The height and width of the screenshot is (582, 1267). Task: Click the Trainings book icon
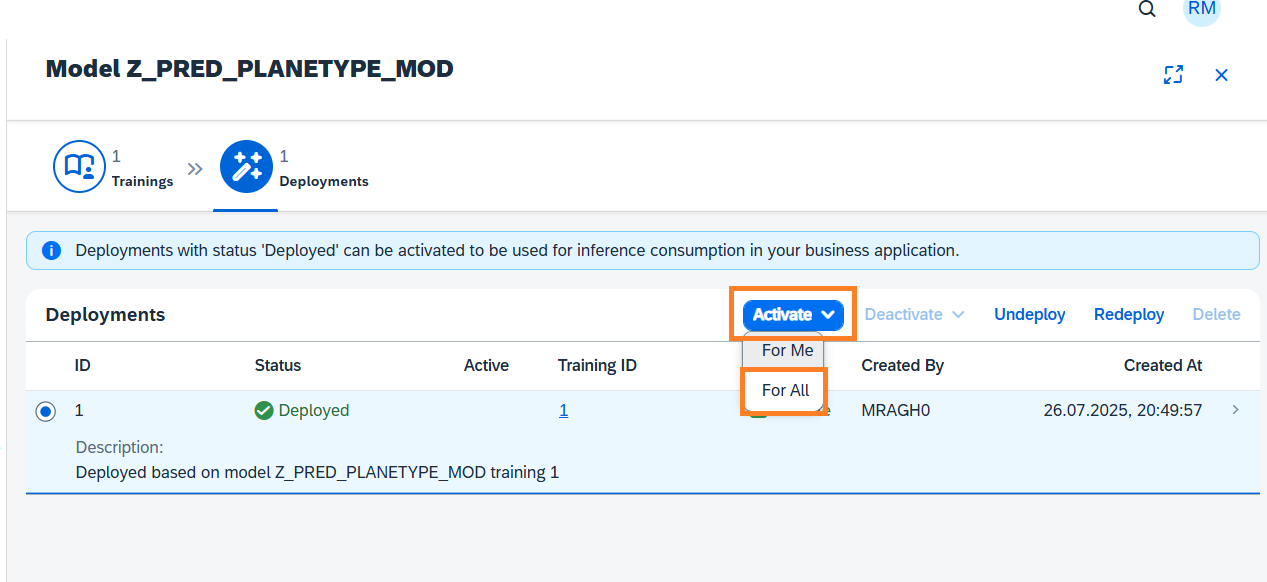[x=79, y=166]
